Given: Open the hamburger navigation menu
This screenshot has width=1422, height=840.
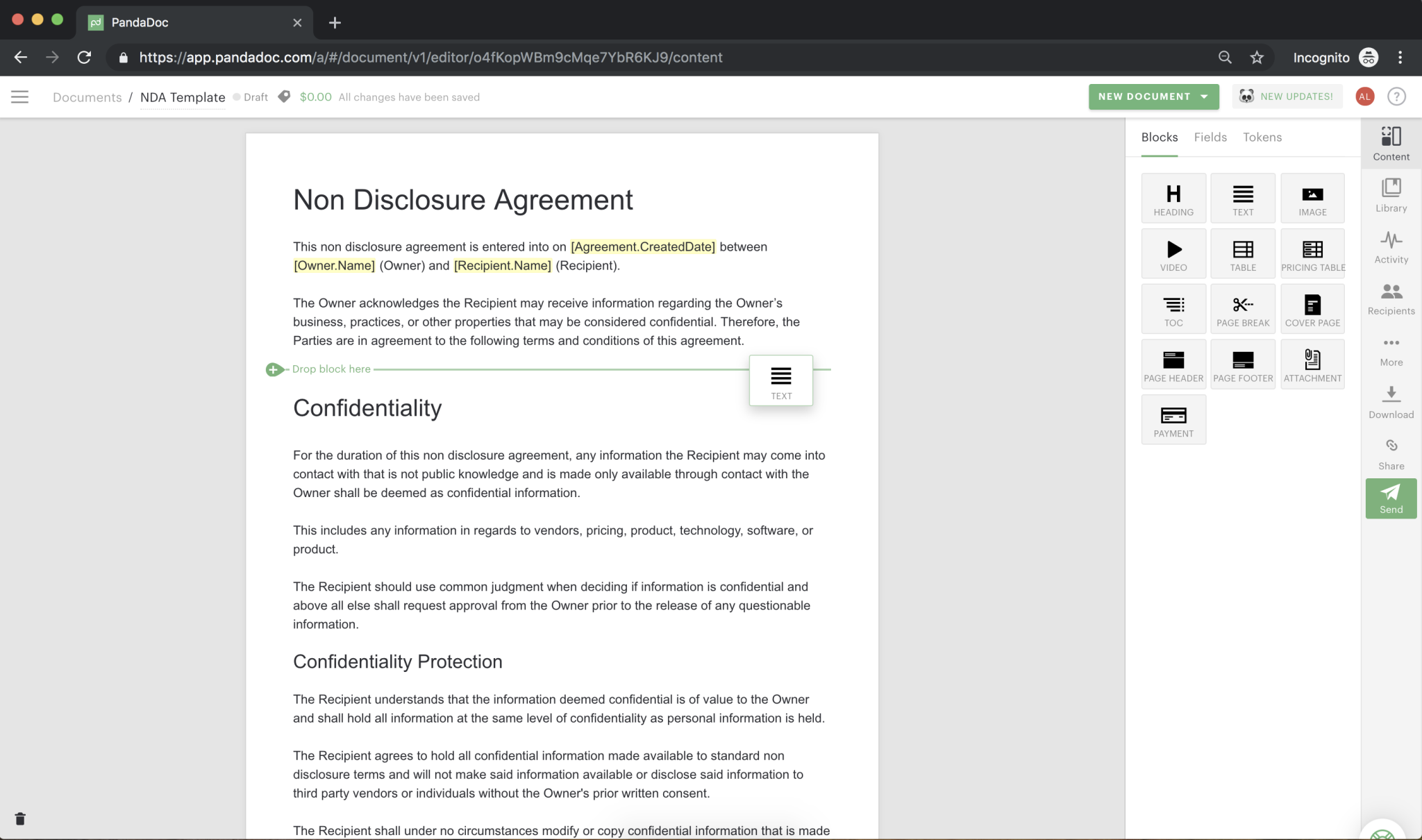Looking at the screenshot, I should click(20, 97).
